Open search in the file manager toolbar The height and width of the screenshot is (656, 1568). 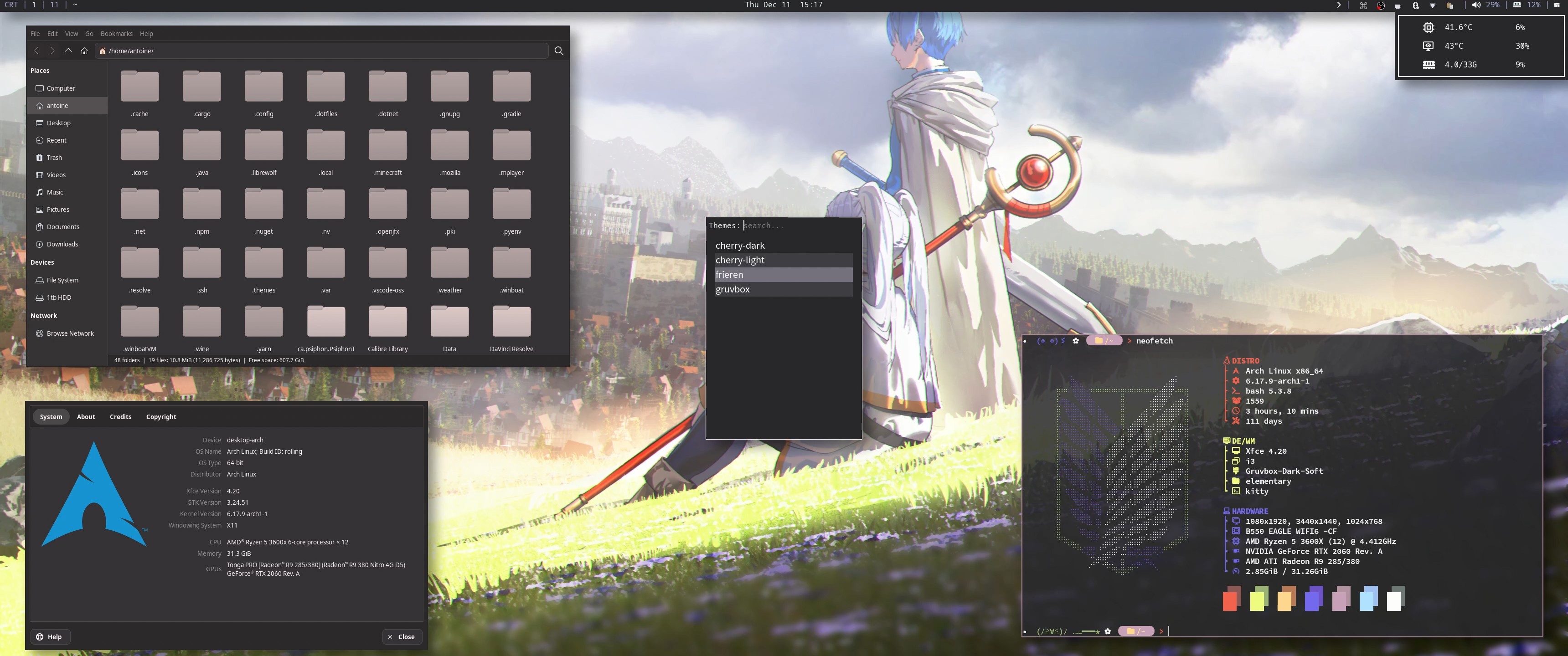559,51
